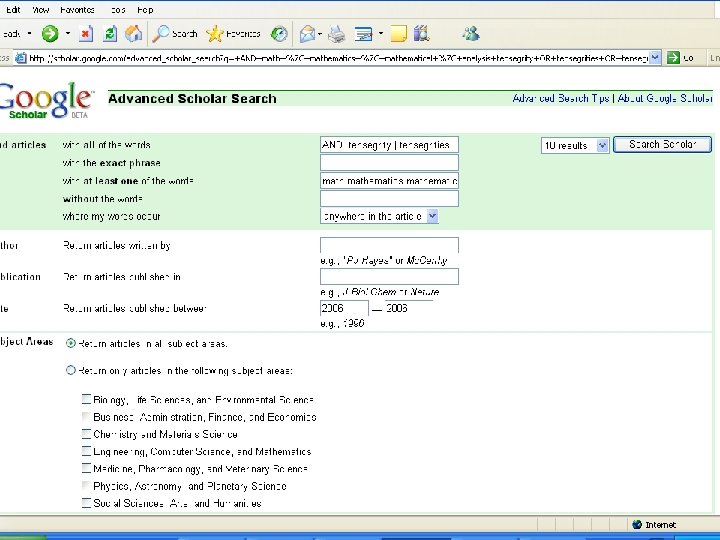Click the Google Scholar logo
This screenshot has height=540, width=720.
[46, 100]
